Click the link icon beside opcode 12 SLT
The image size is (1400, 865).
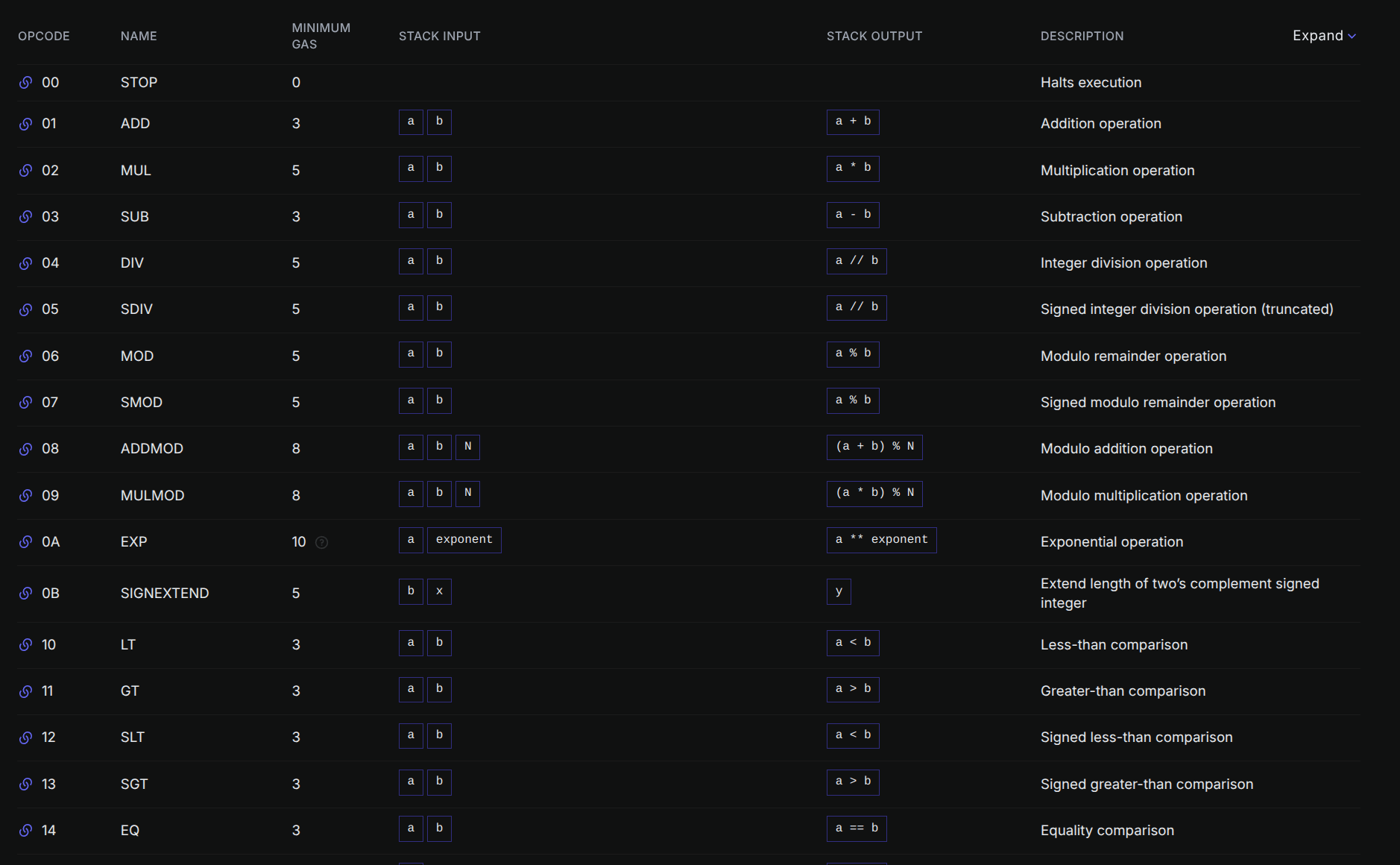(x=25, y=737)
